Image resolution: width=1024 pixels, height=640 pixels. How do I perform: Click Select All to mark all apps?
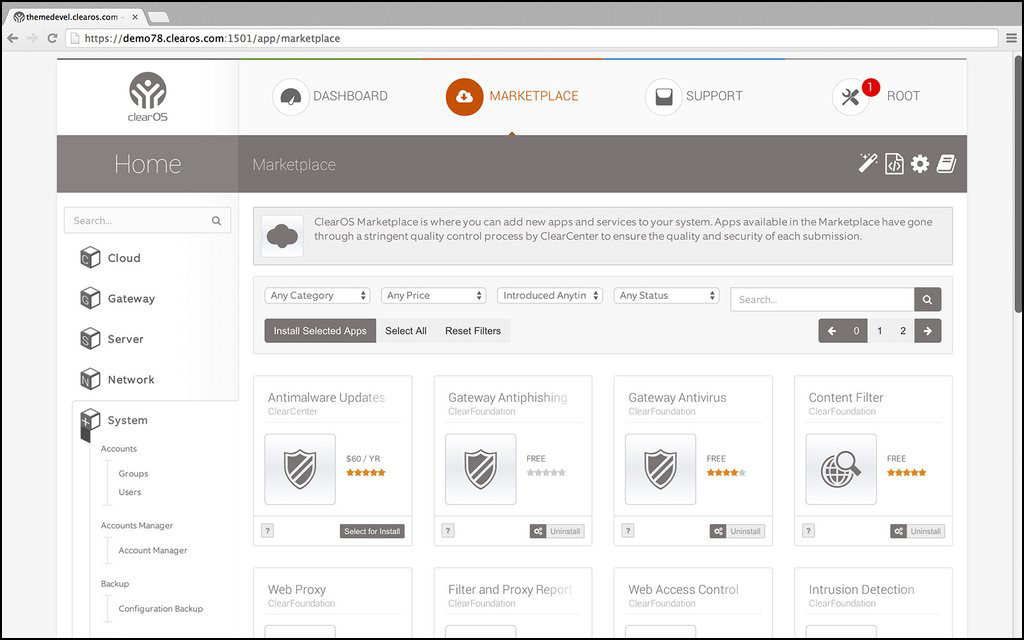[406, 330]
